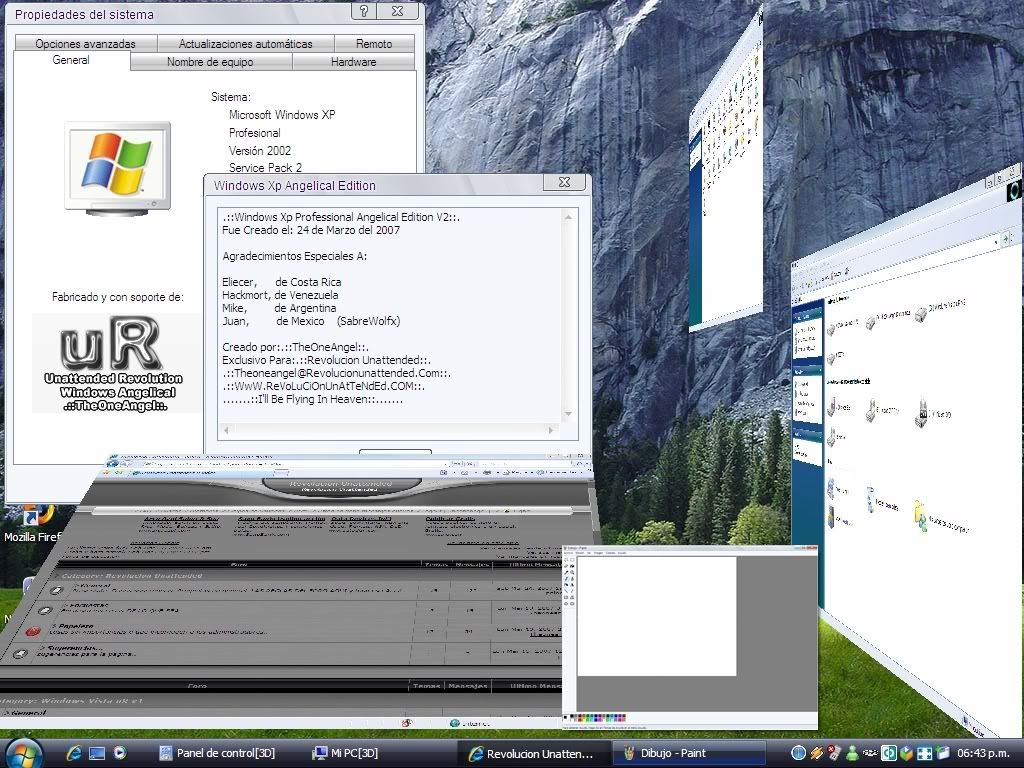Click the green user tray icon

(x=852, y=753)
